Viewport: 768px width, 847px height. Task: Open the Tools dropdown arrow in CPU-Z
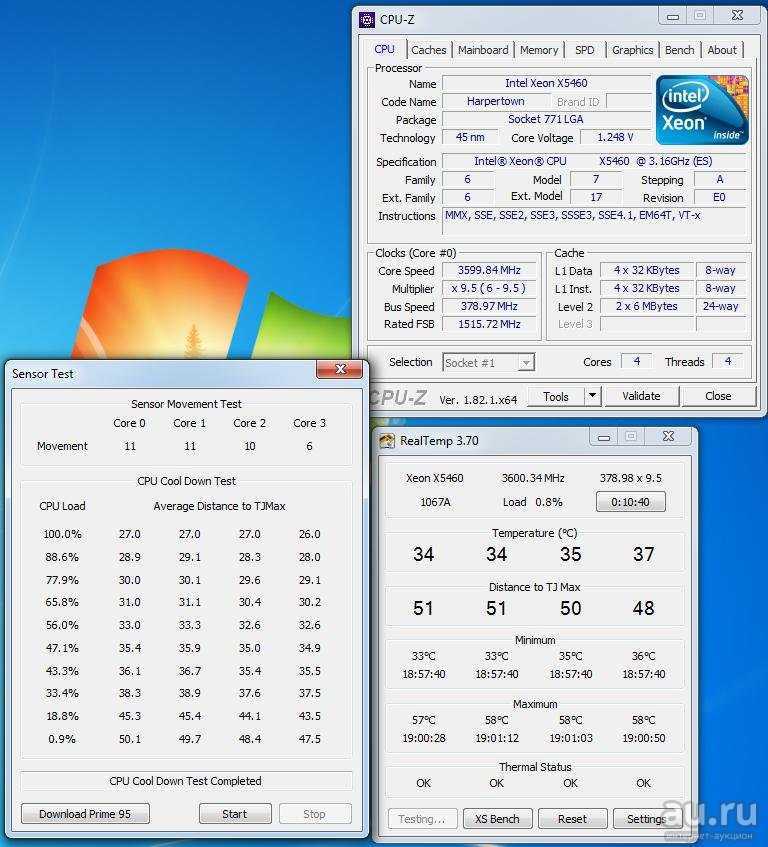(x=592, y=396)
